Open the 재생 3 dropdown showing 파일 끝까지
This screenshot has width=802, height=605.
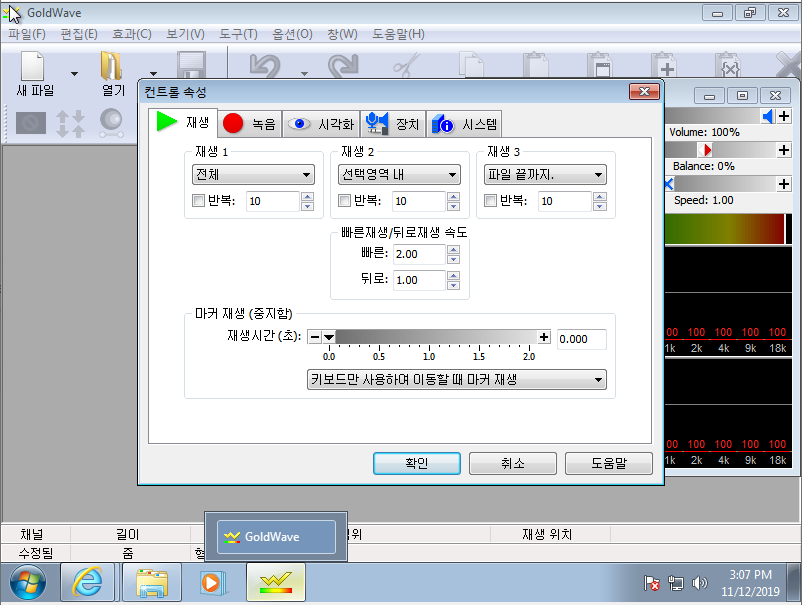coord(545,175)
